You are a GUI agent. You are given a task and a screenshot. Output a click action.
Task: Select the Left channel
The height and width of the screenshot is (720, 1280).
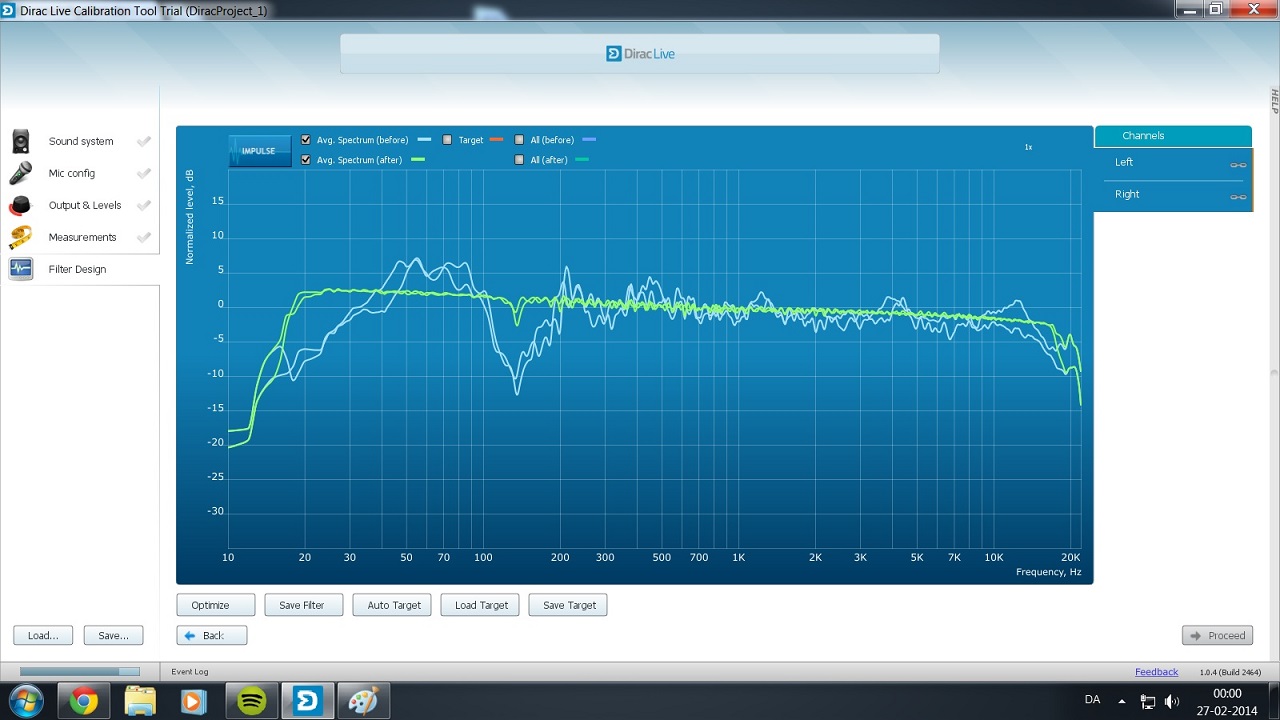[1173, 163]
